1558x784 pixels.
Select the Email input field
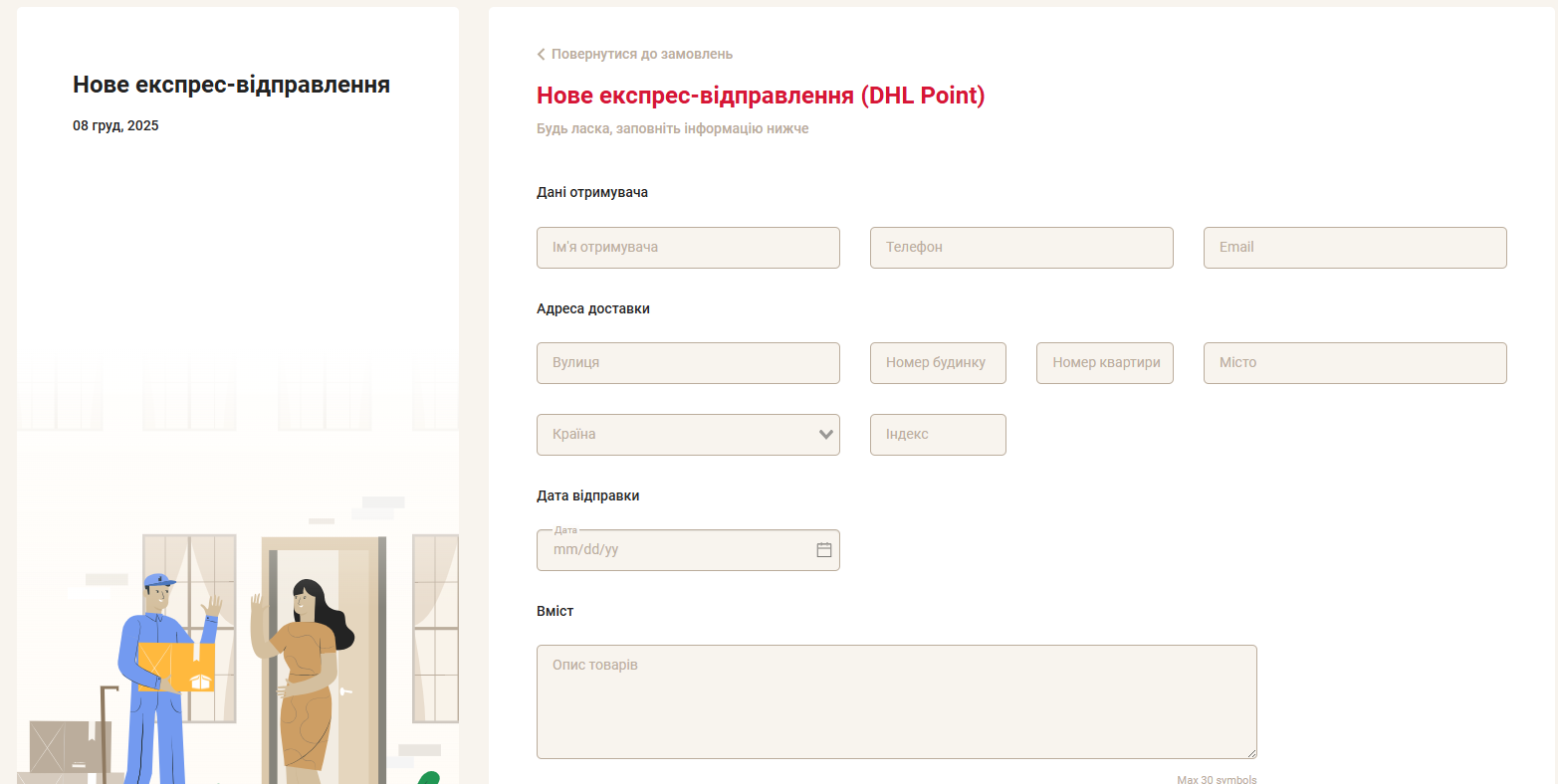[1355, 248]
